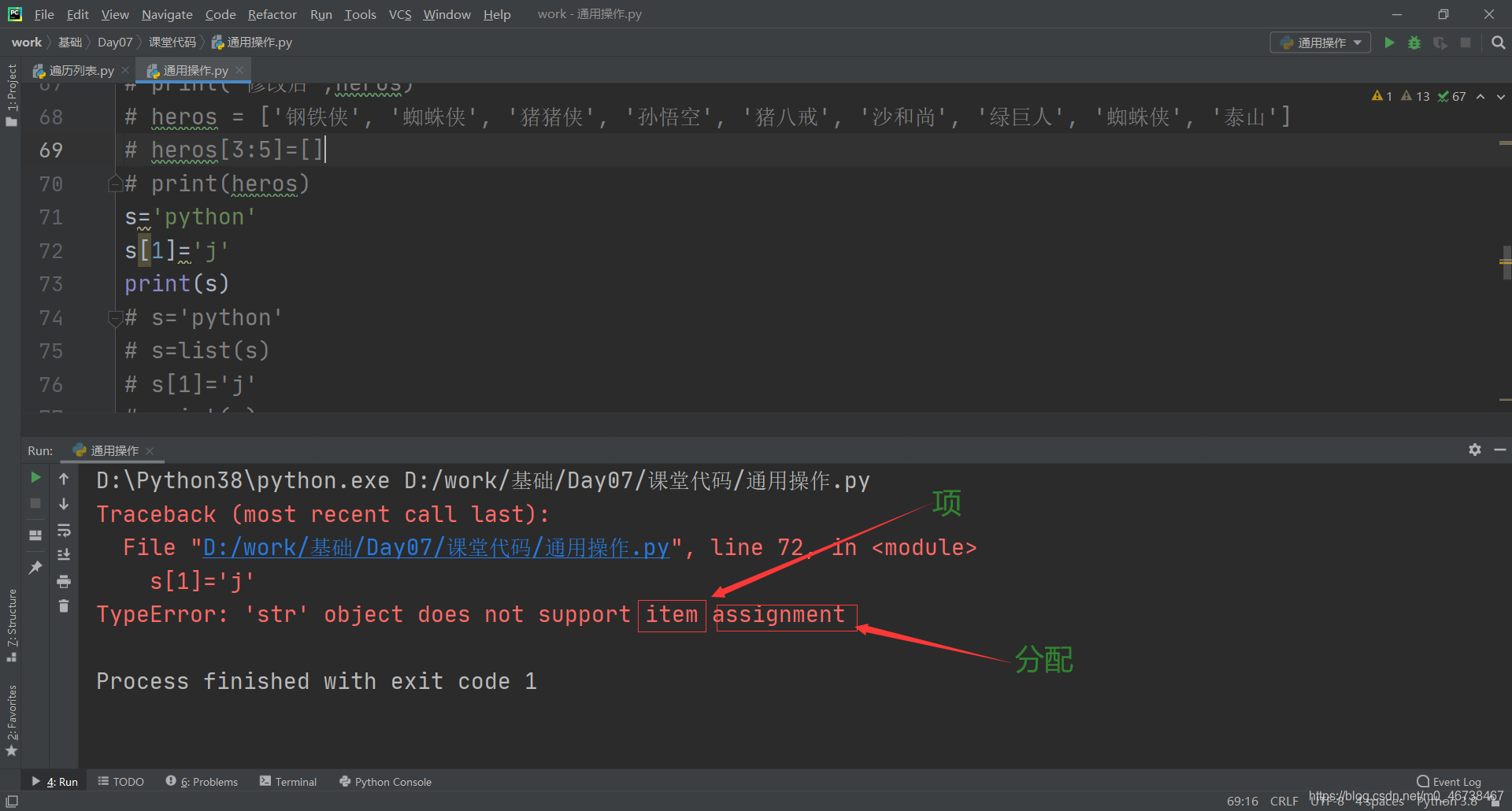Open the Edit menu
This screenshot has height=811, width=1512.
click(x=77, y=14)
